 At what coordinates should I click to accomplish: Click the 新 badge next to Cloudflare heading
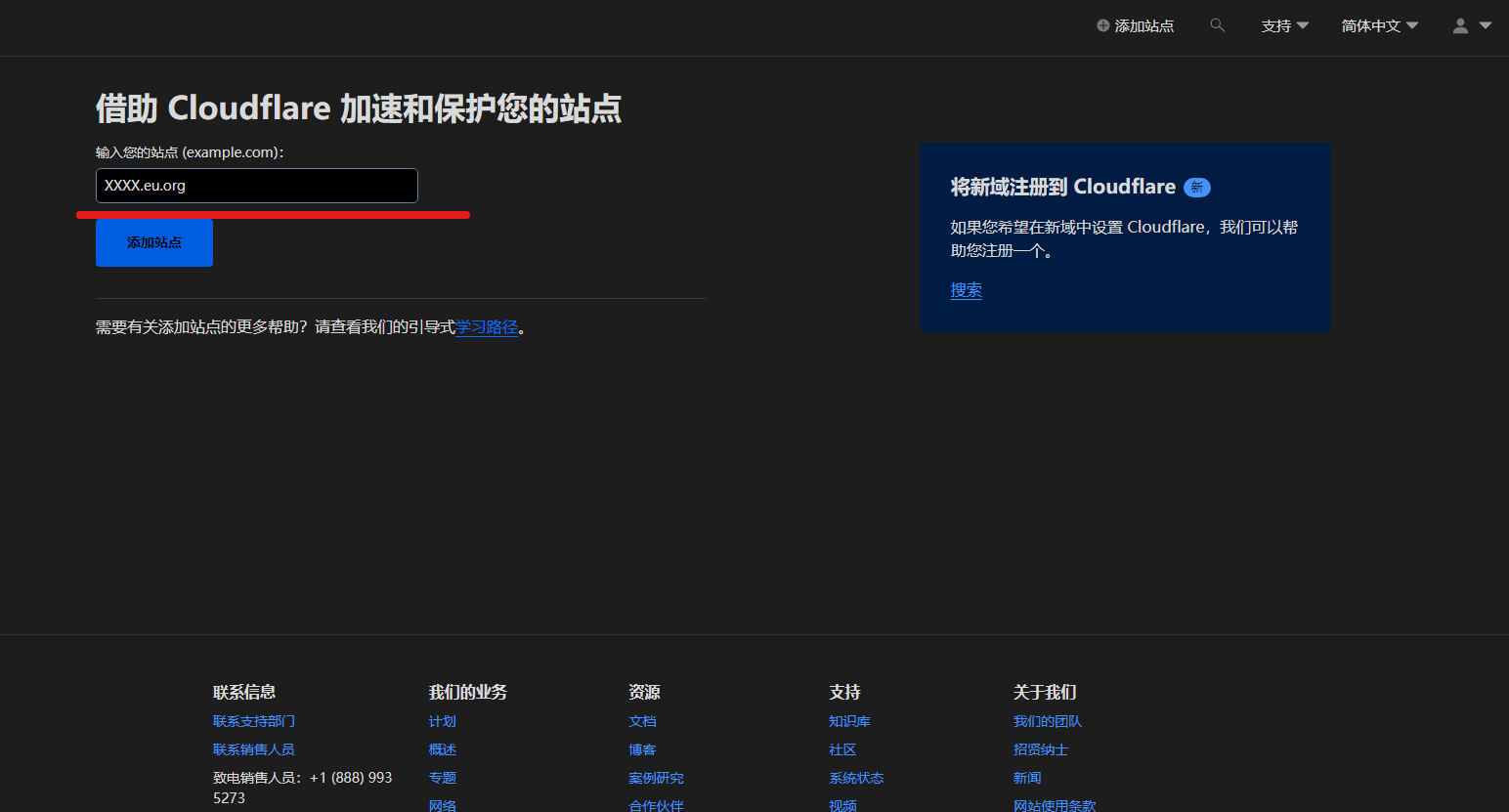click(x=1196, y=188)
